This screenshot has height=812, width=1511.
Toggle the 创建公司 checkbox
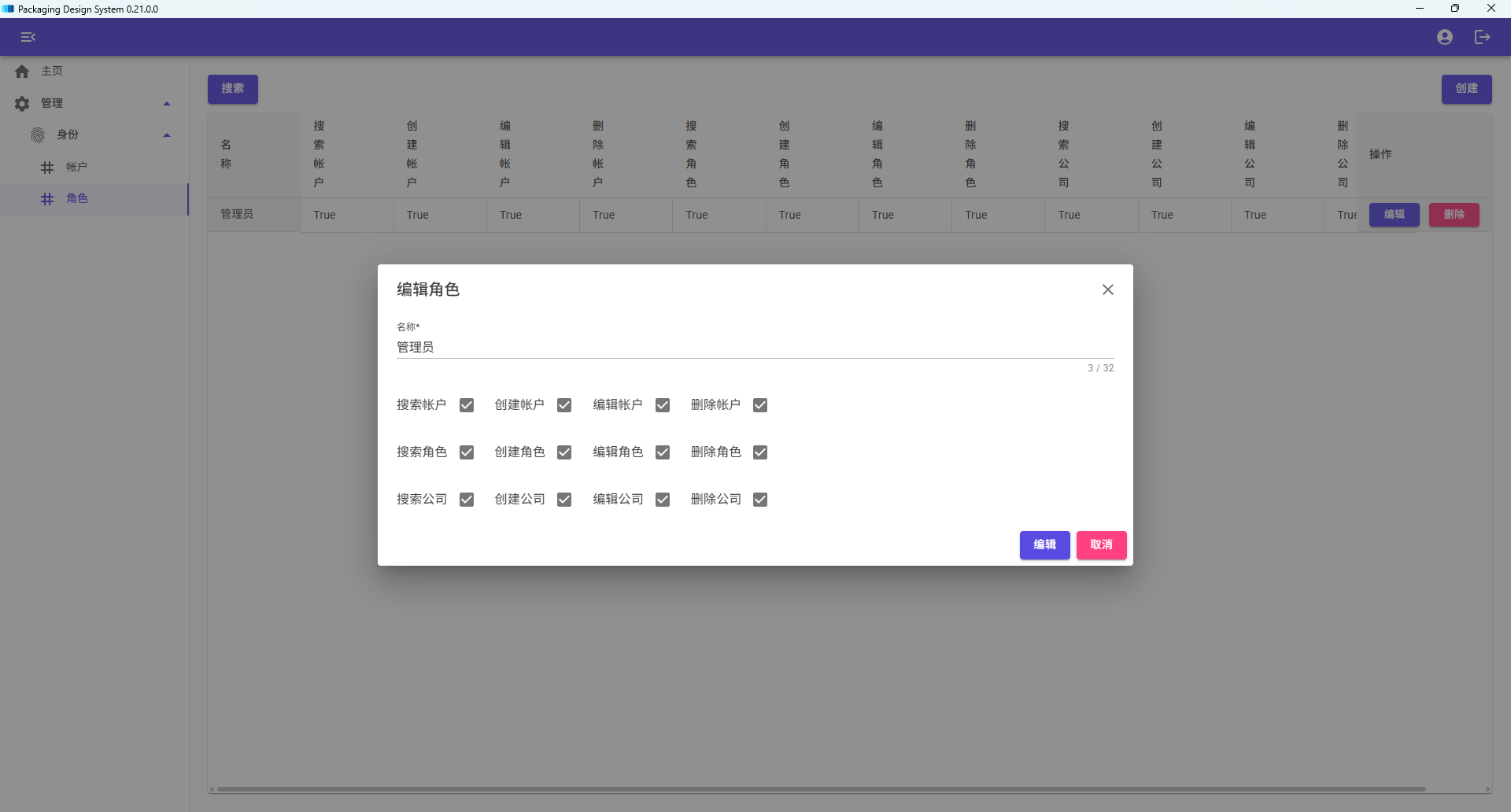click(x=564, y=500)
